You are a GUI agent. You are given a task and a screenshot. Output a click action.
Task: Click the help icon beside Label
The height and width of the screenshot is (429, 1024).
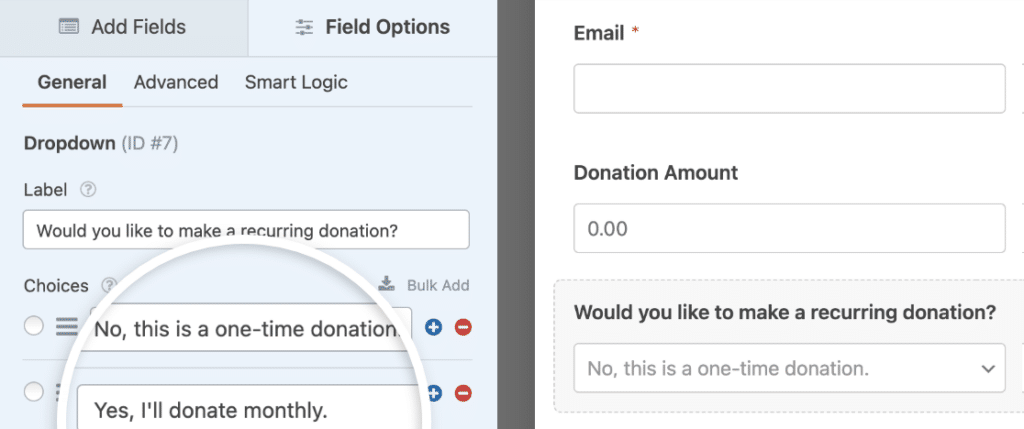tap(88, 189)
